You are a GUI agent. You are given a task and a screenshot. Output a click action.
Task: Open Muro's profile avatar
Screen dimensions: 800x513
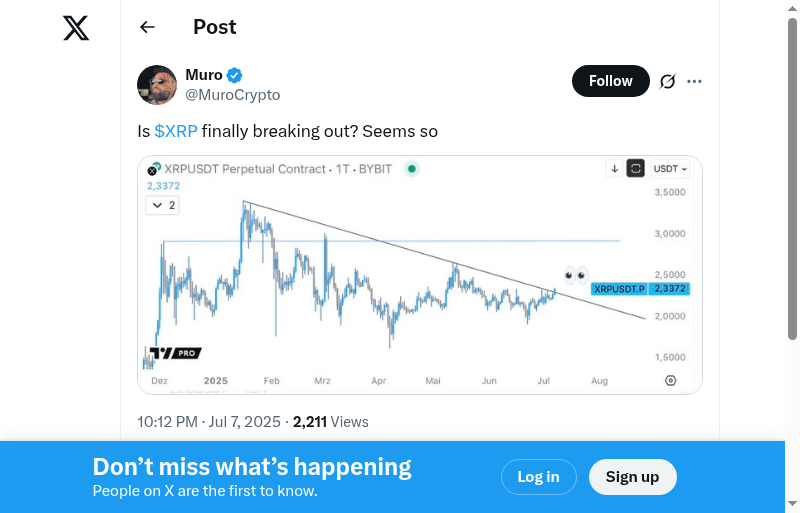(157, 85)
